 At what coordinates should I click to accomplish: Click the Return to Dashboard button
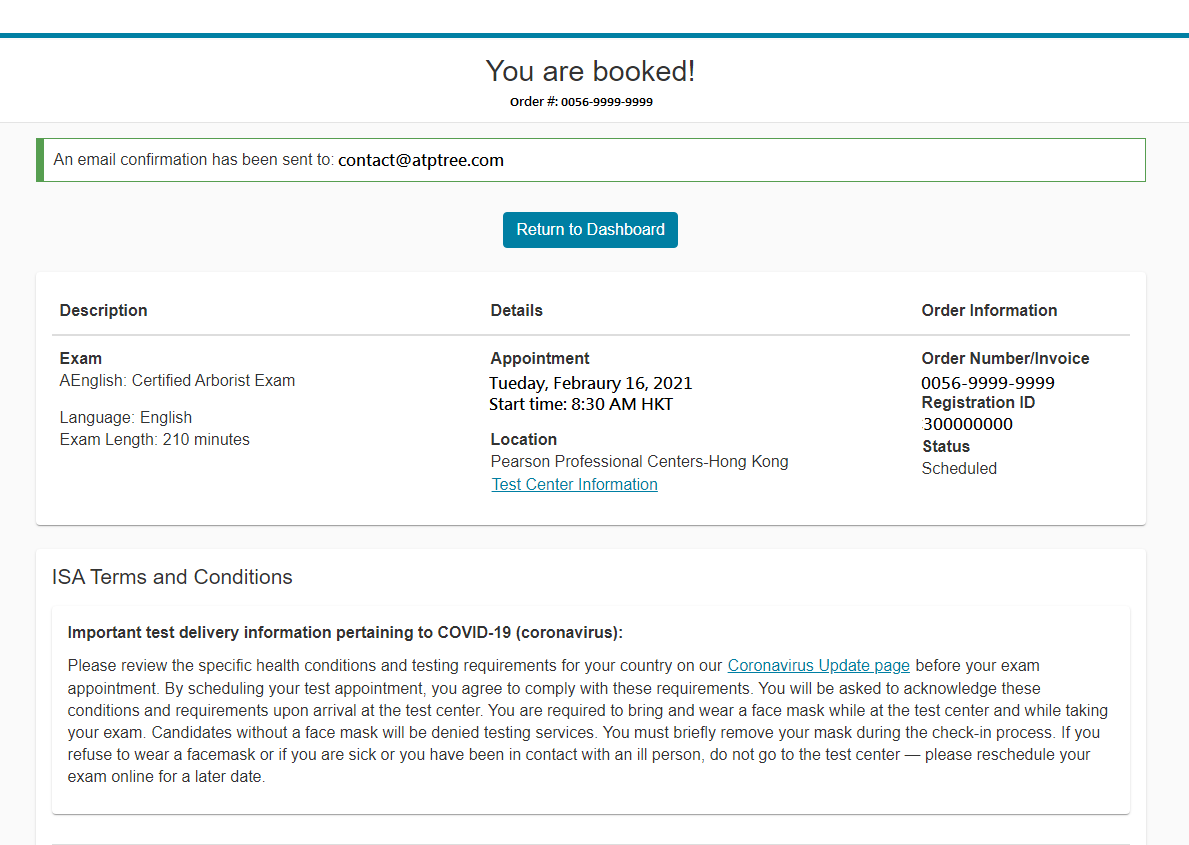[x=590, y=230]
